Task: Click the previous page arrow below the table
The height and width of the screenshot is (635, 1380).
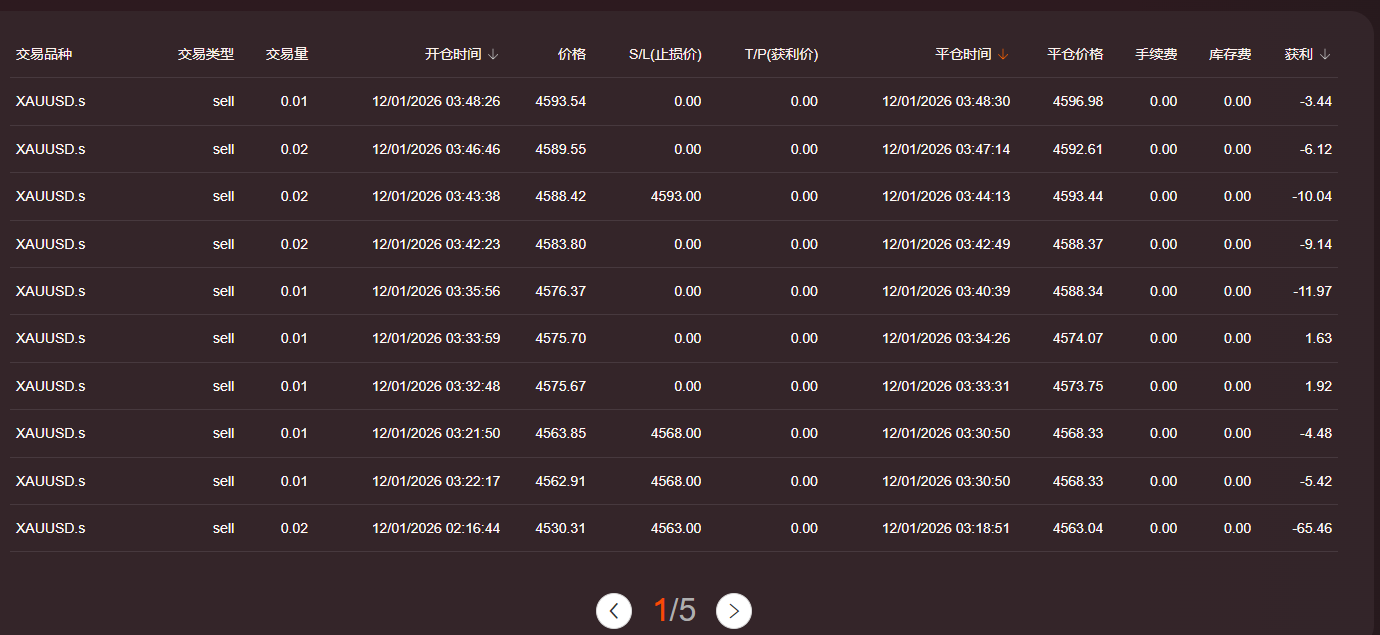Action: [x=614, y=610]
